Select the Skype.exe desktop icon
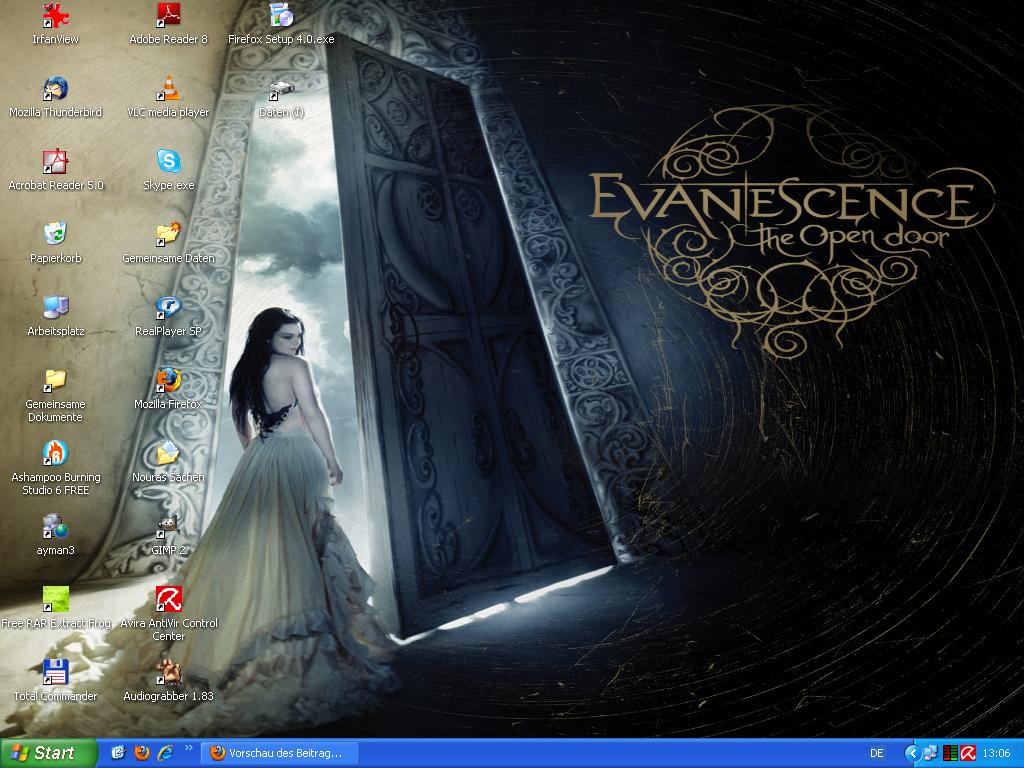Screen dimensions: 1024x768 point(168,161)
